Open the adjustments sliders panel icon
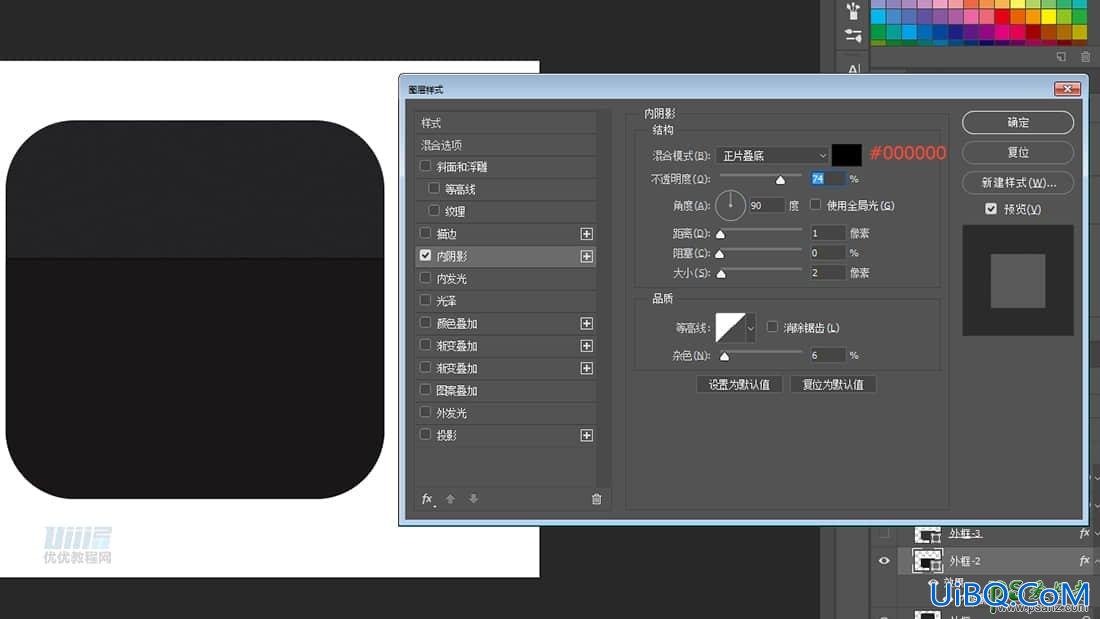This screenshot has width=1100, height=619. click(853, 36)
